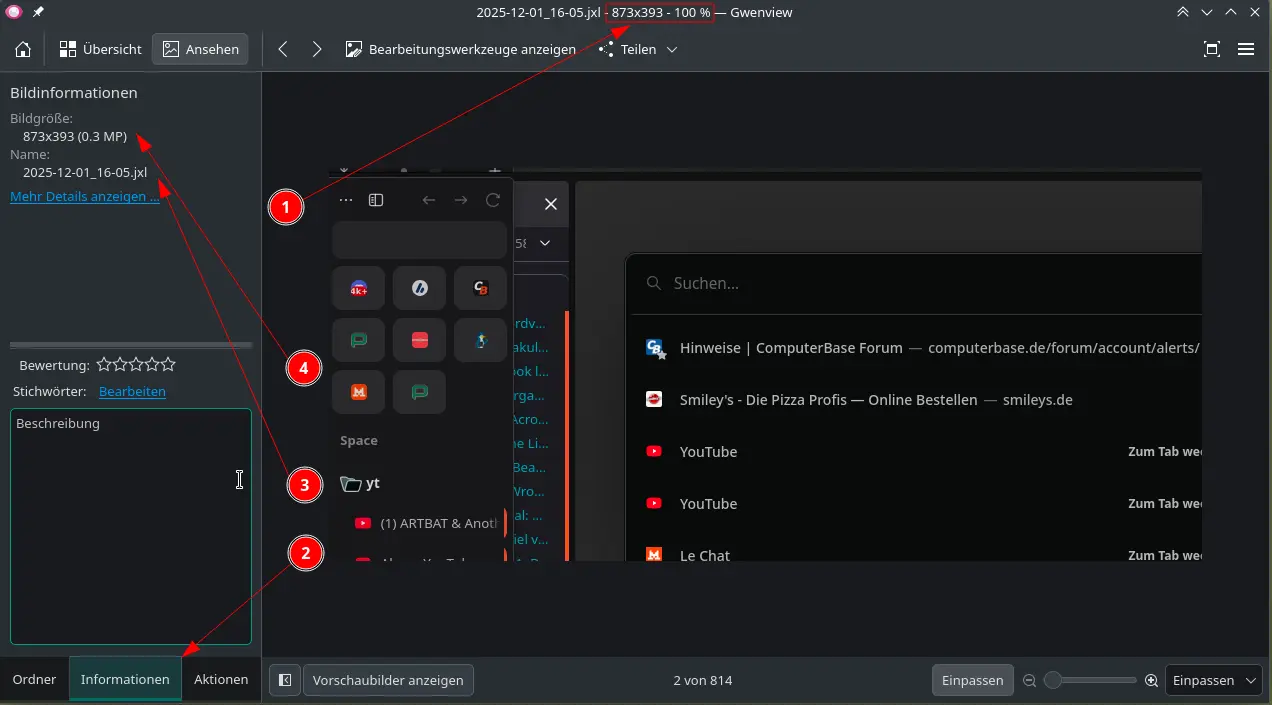The image size is (1272, 705).
Task: Open the hamburger menu
Action: click(1246, 49)
